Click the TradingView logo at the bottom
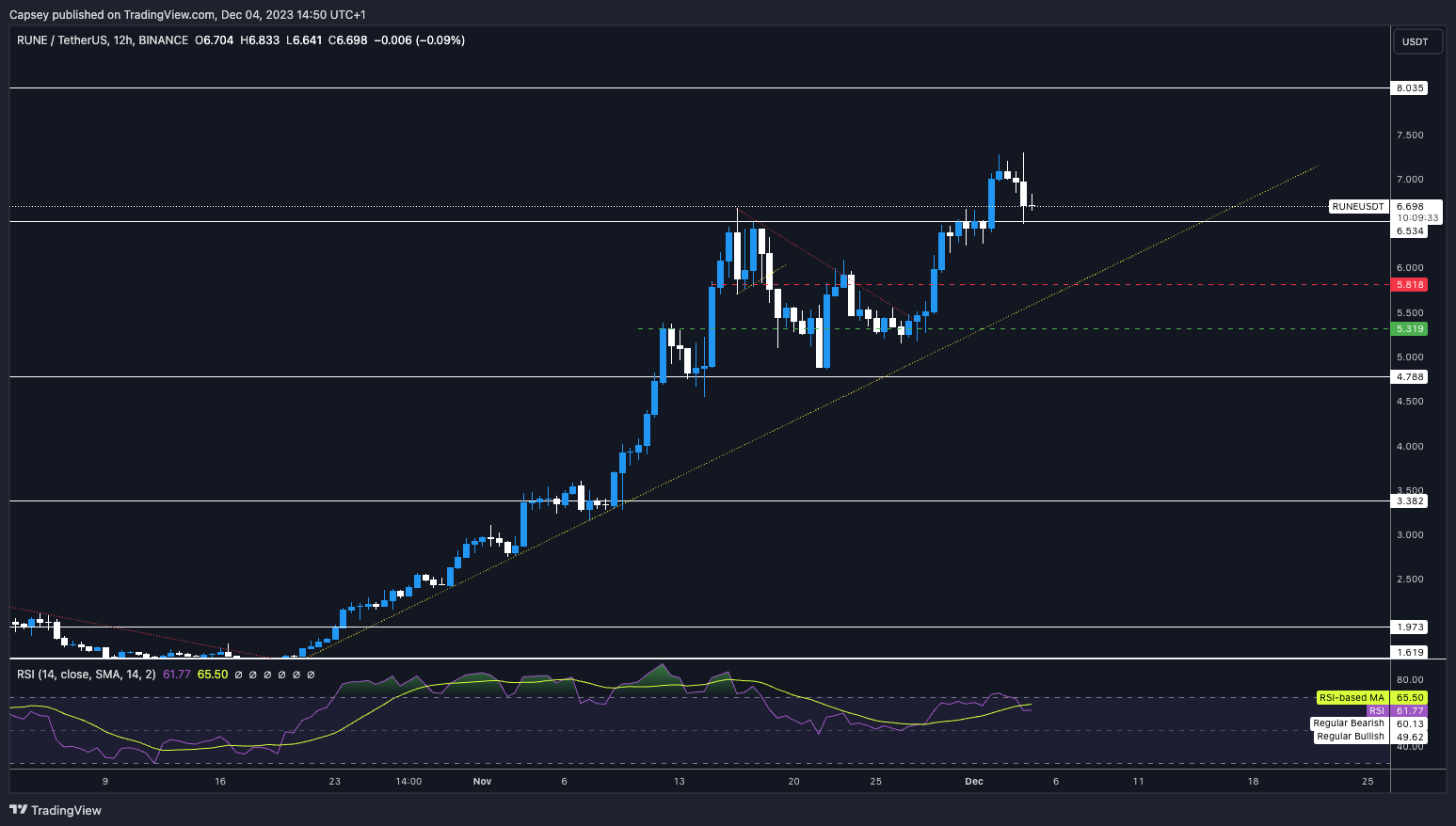This screenshot has width=1456, height=826. 56,810
